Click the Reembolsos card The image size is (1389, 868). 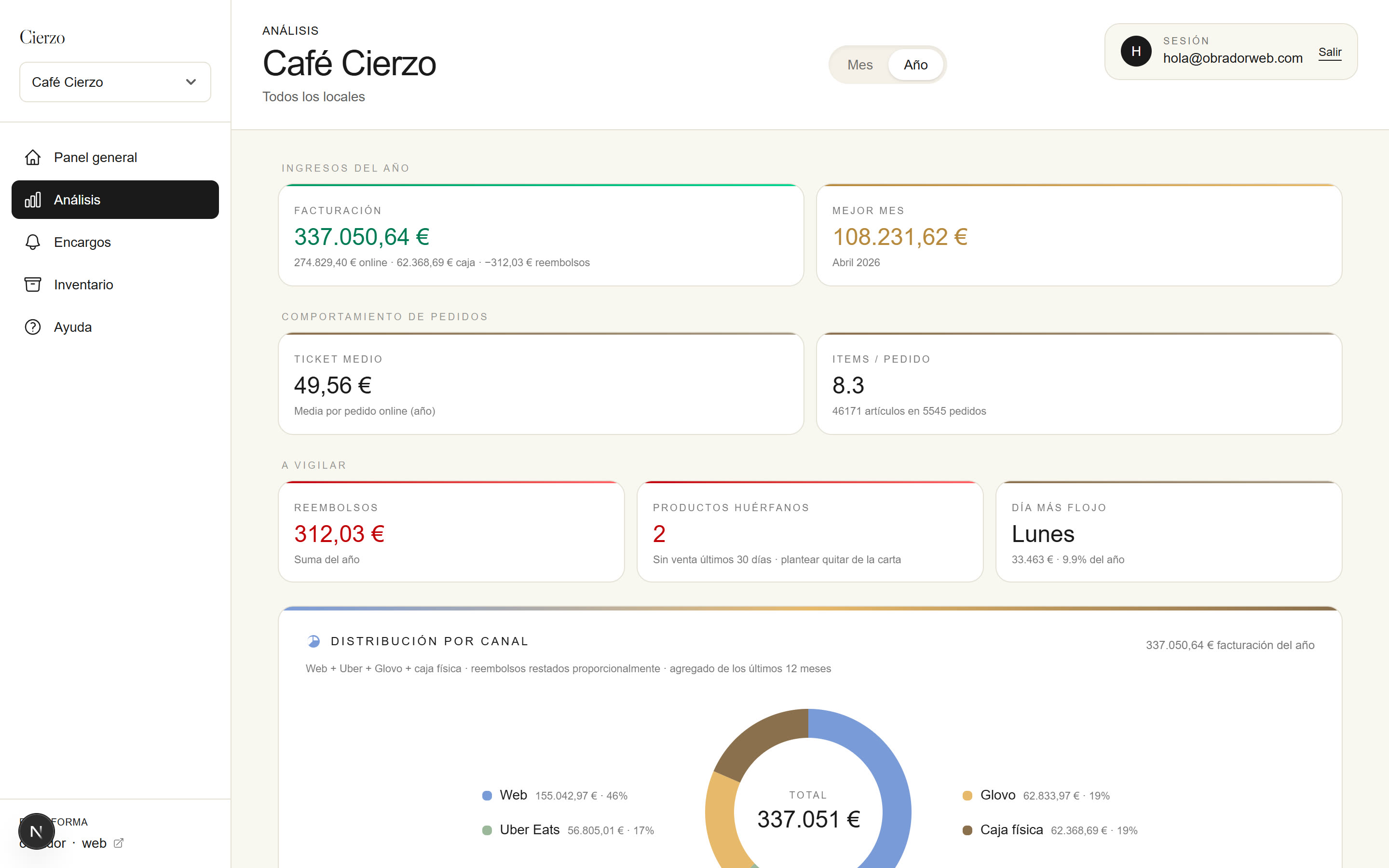[451, 531]
